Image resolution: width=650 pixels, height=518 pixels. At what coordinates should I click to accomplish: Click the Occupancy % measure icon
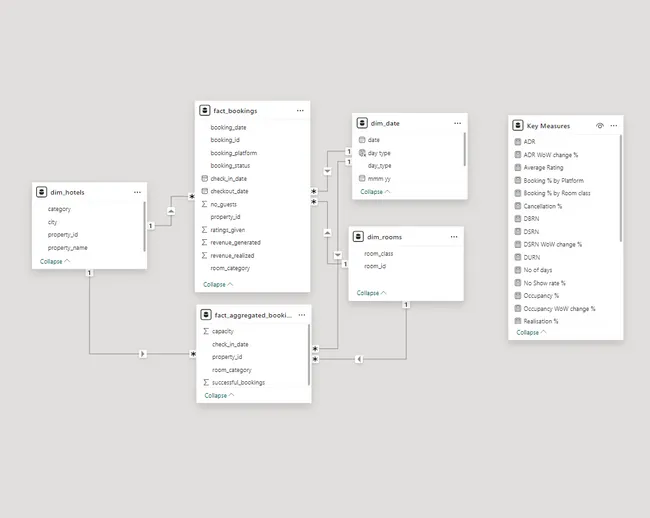coord(518,296)
